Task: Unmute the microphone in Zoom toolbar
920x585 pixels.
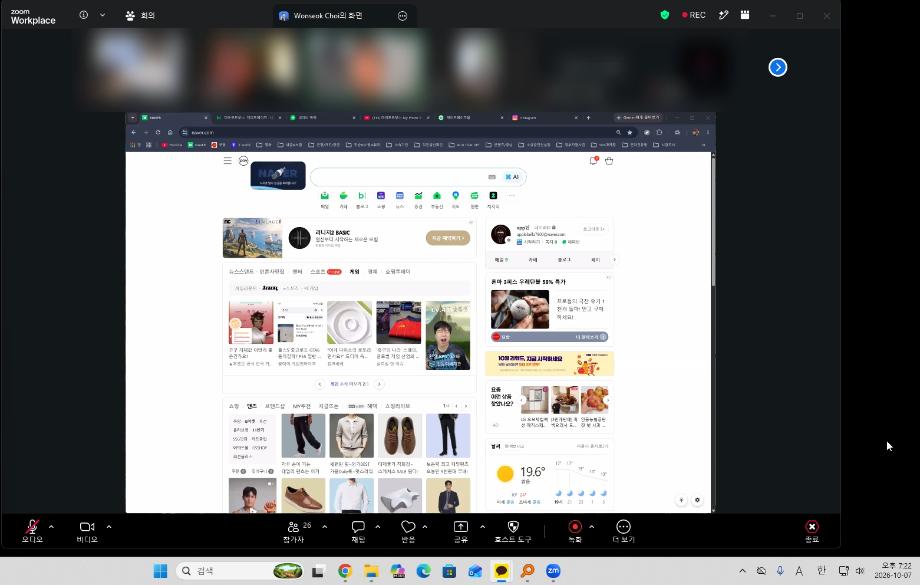Action: [x=32, y=530]
